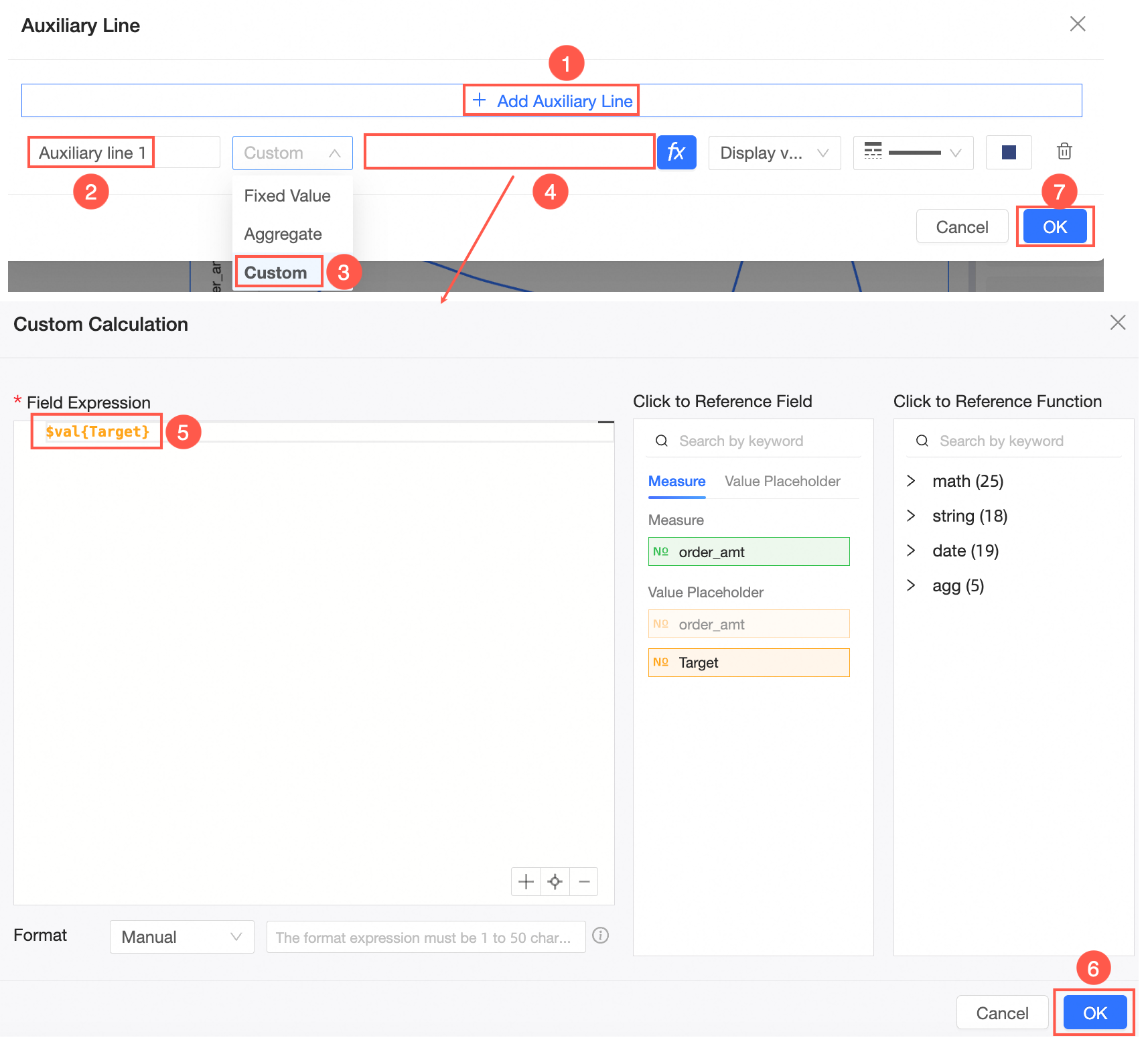Open the fx custom calculation editor
The image size is (1148, 1046).
[x=676, y=152]
